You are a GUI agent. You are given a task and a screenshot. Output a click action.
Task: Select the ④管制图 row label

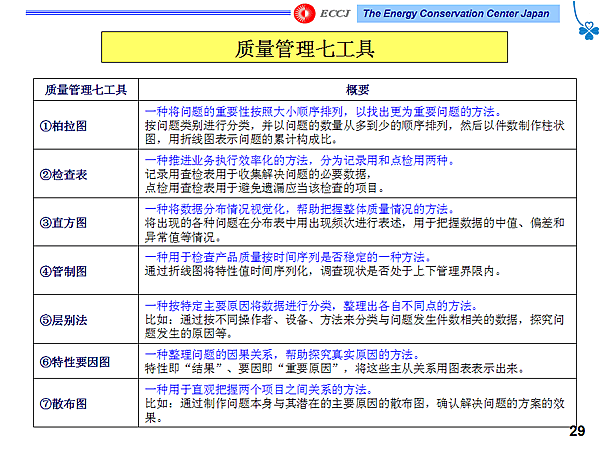click(63, 268)
